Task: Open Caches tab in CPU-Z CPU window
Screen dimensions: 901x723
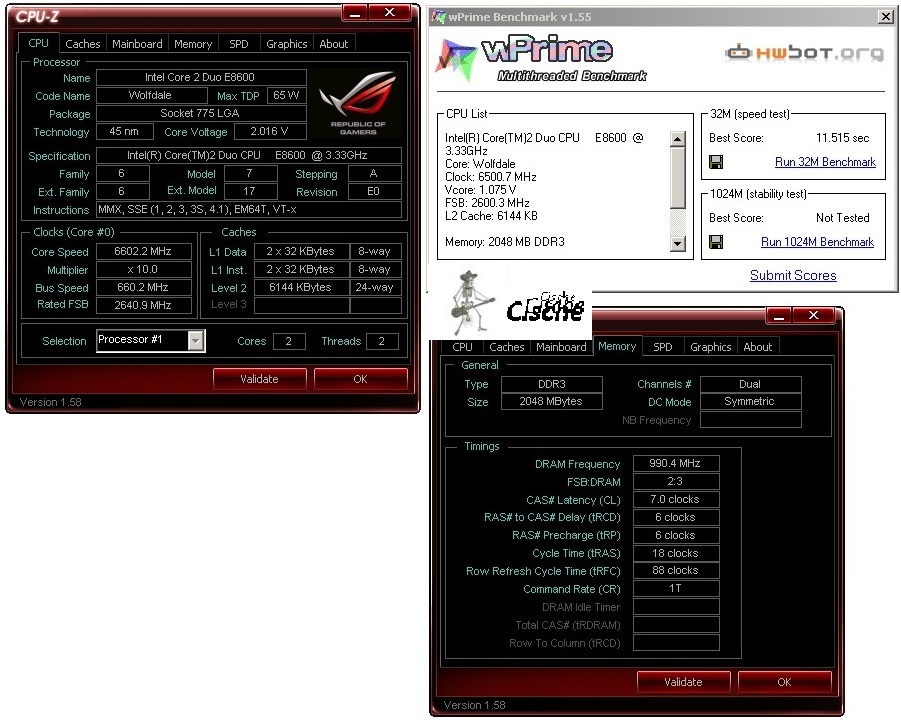Action: tap(83, 44)
